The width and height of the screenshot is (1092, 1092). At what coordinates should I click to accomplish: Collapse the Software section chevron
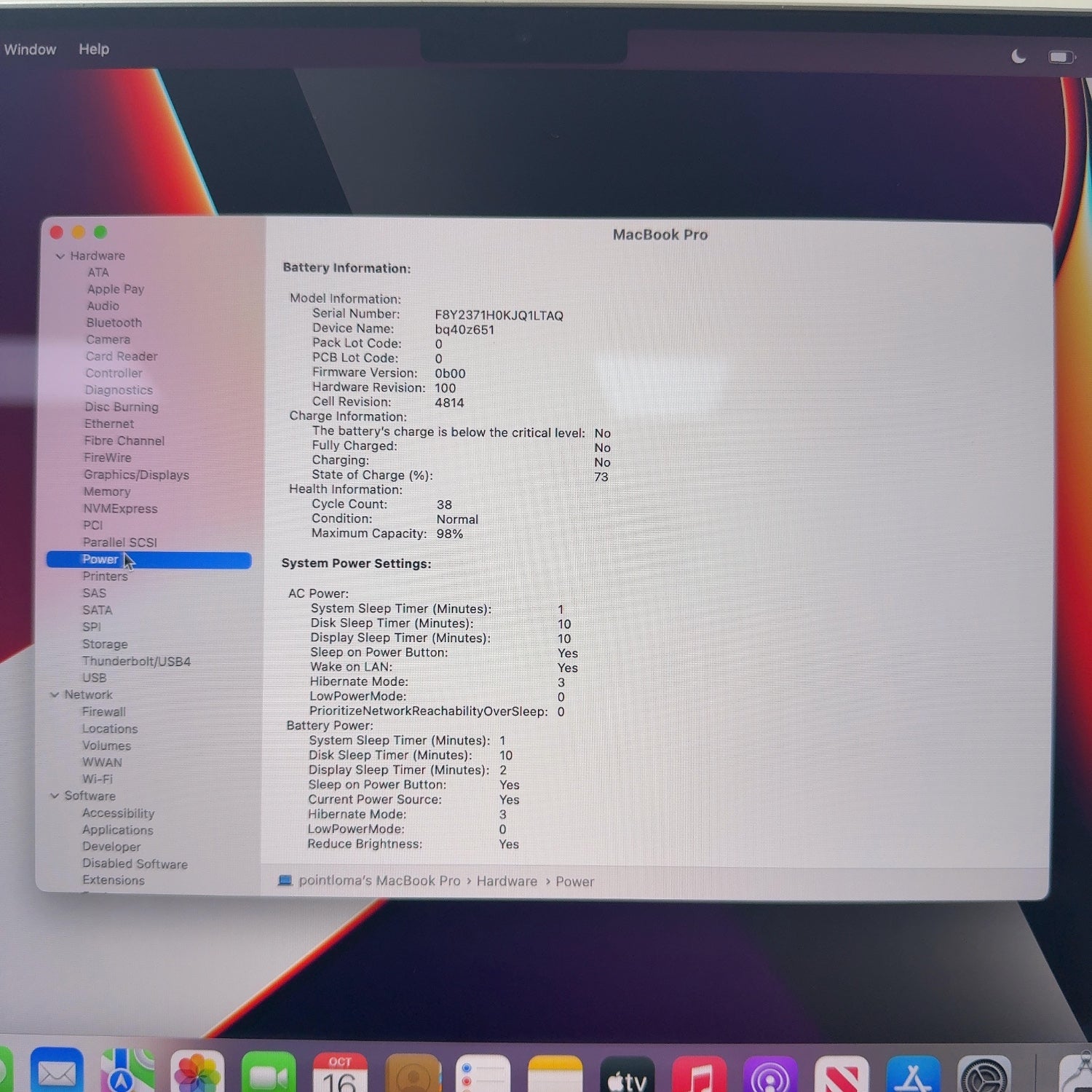(55, 796)
